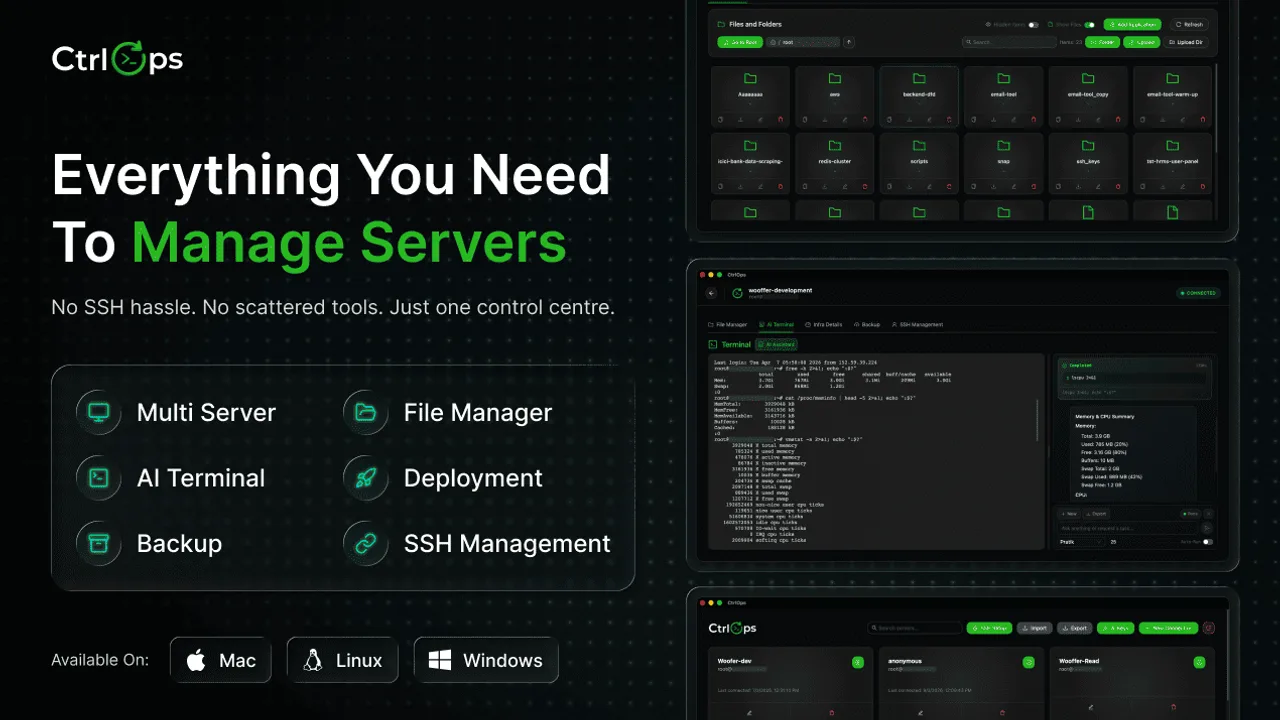Open the backend-dfd folder
The height and width of the screenshot is (720, 1280).
pyautogui.click(x=918, y=96)
